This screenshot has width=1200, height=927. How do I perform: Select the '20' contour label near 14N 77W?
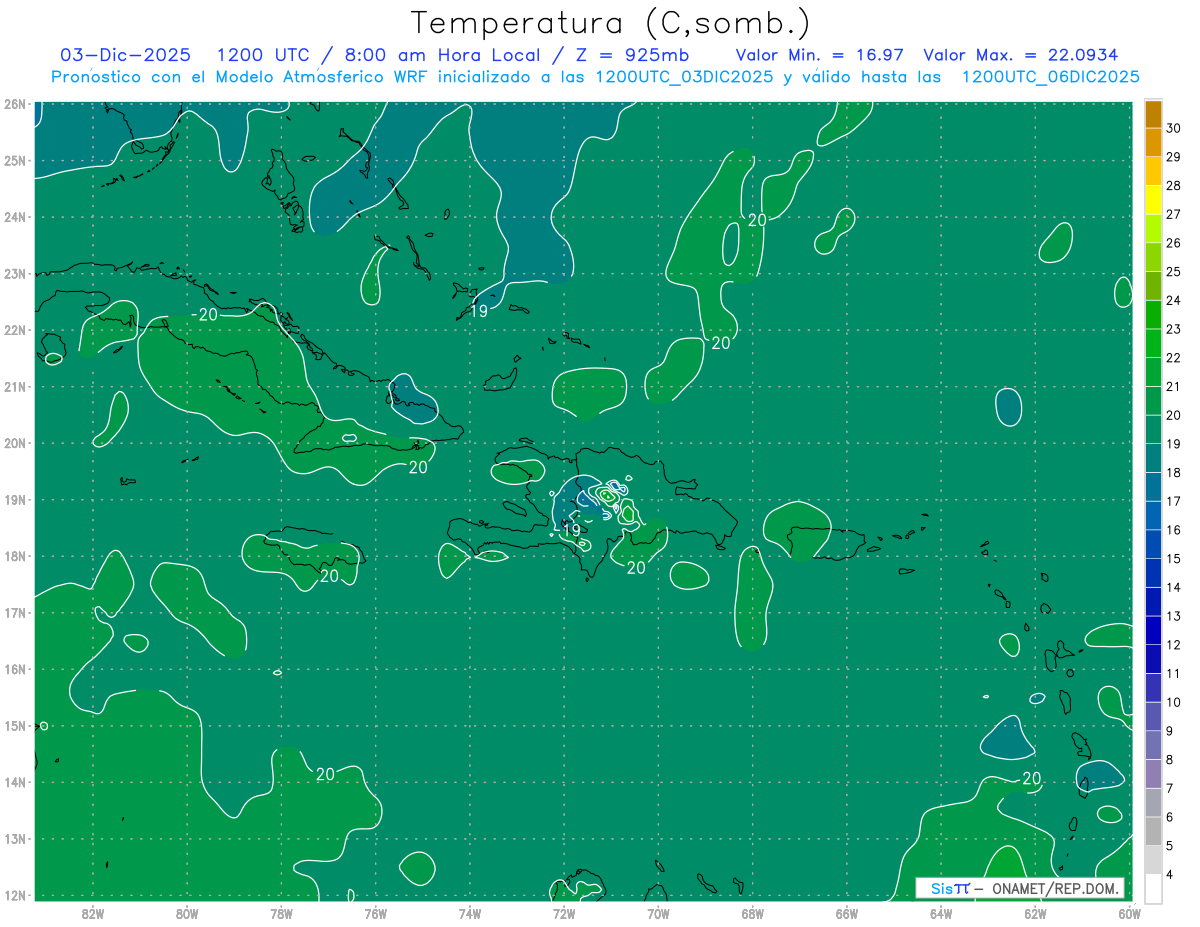point(325,774)
